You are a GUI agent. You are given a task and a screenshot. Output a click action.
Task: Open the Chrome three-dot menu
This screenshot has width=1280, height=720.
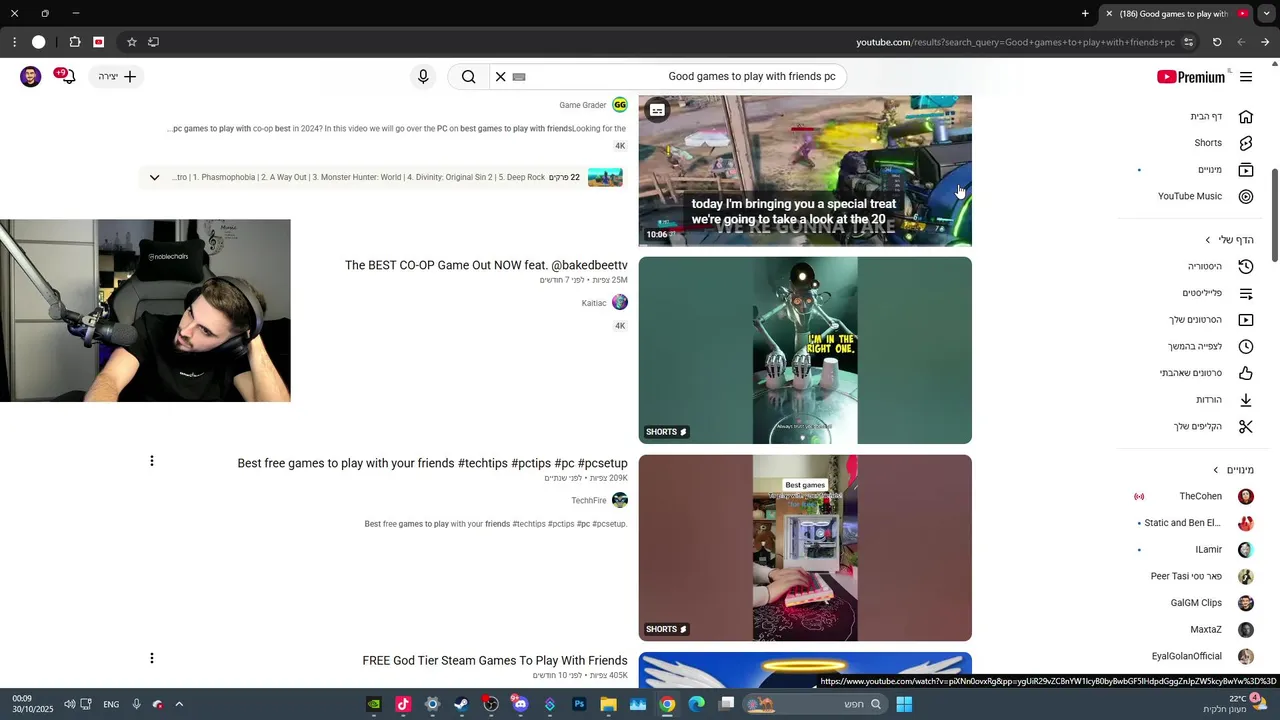coord(14,42)
